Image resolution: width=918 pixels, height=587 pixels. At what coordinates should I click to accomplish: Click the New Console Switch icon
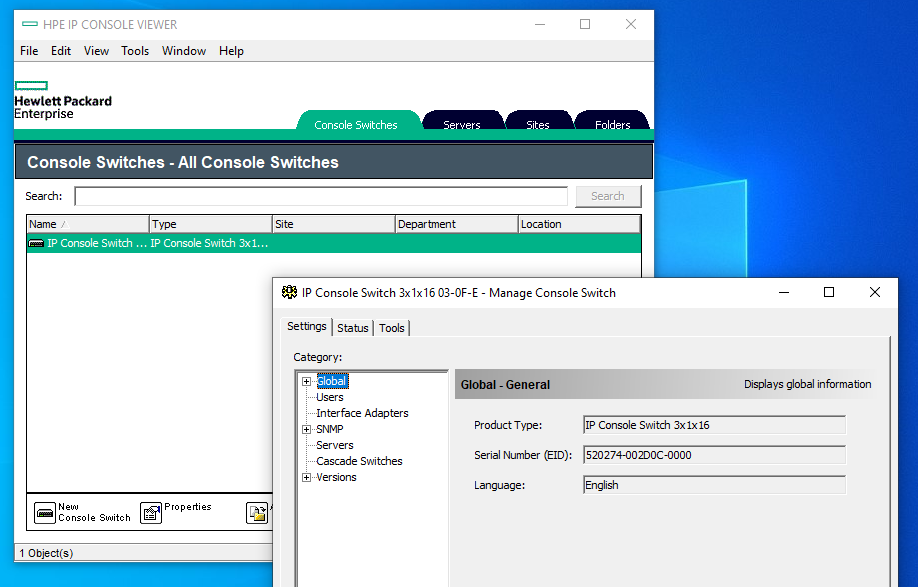tap(45, 513)
